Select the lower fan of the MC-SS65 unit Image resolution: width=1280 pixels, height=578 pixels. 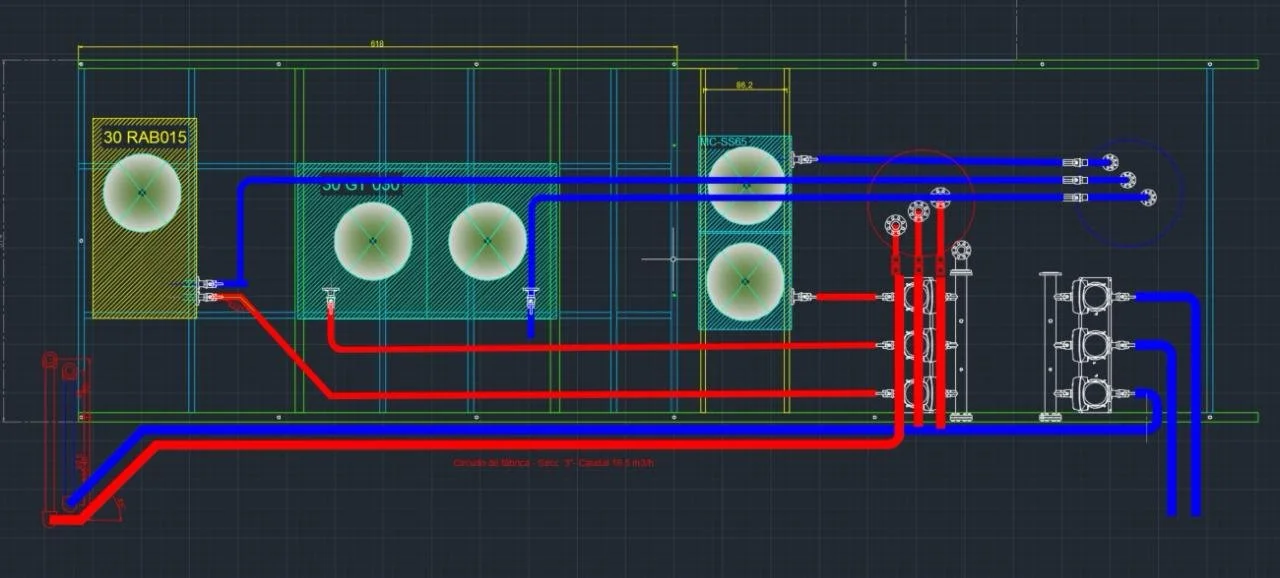745,282
